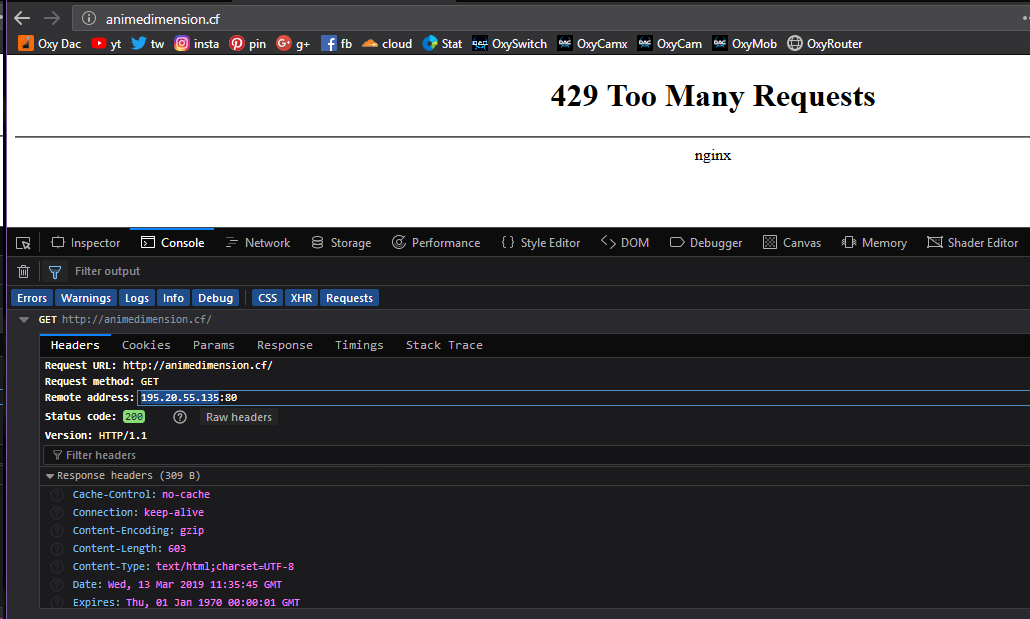Toggle the Warnings log filter
The image size is (1030, 619).
coord(85,297)
